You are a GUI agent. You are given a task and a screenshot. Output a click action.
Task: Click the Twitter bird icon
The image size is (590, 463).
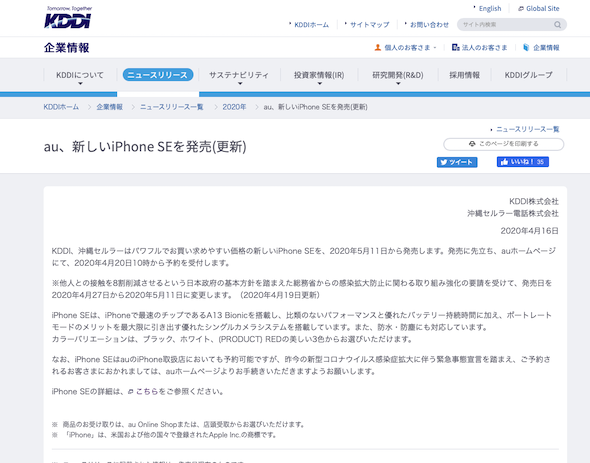(444, 162)
